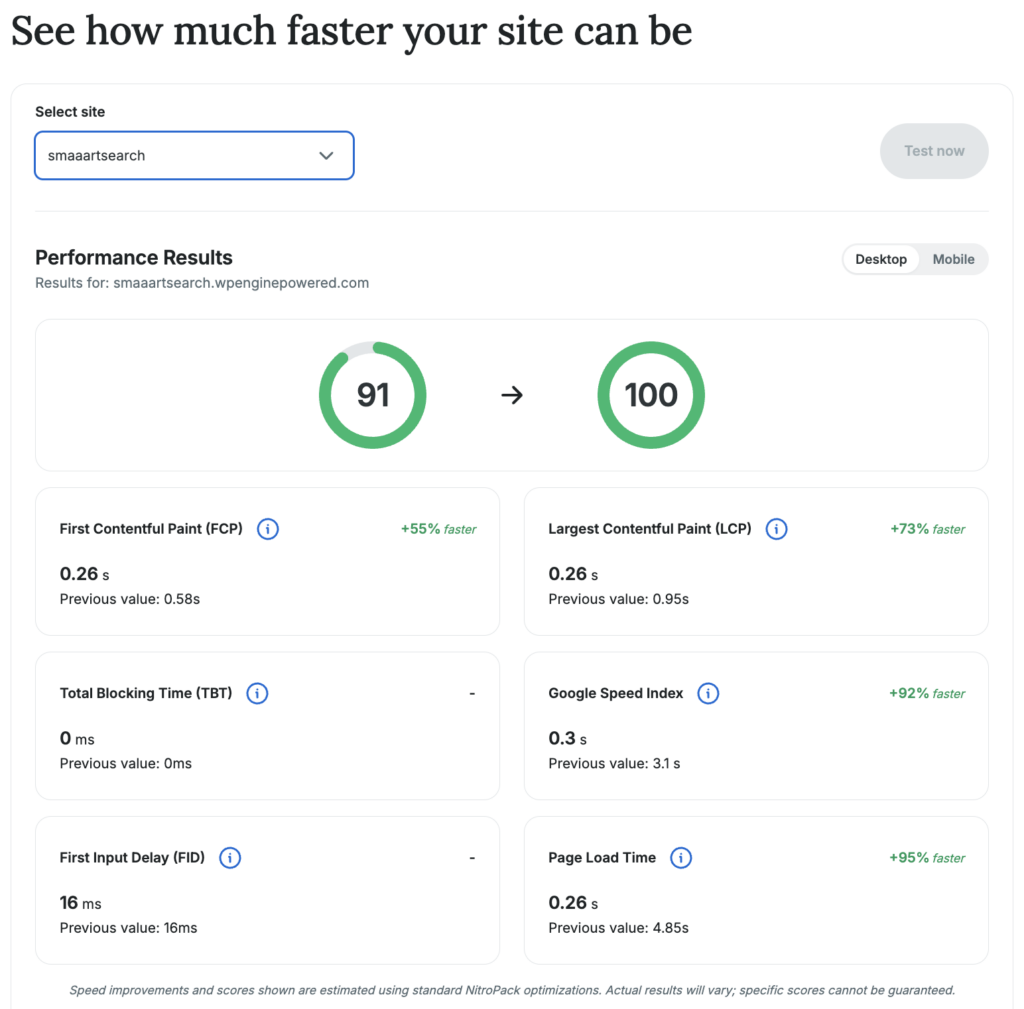Image resolution: width=1024 pixels, height=1009 pixels.
Task: Click the chevron in site selector
Action: pos(326,155)
